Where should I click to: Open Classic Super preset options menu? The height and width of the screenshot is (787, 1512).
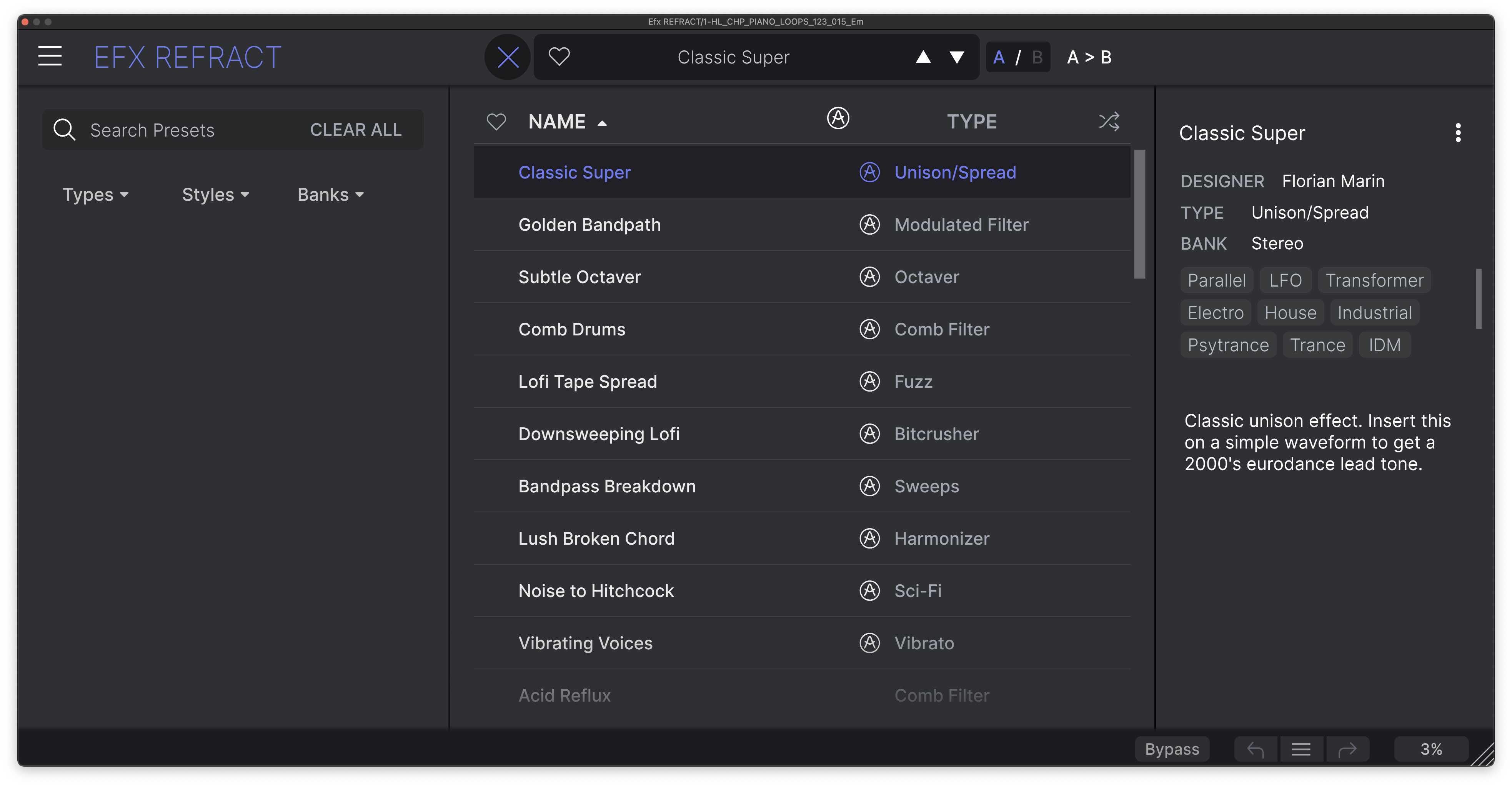click(1458, 133)
